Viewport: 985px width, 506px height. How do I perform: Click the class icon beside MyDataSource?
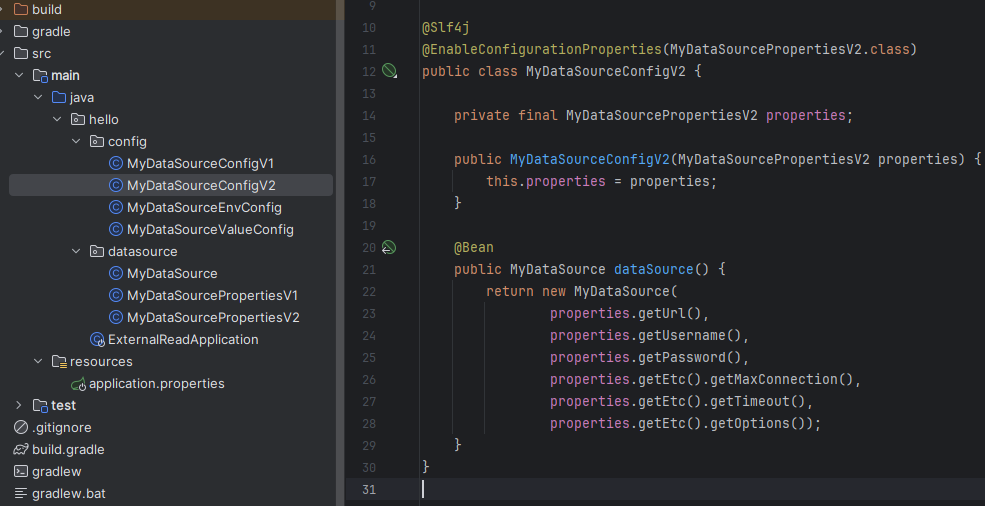[x=116, y=273]
